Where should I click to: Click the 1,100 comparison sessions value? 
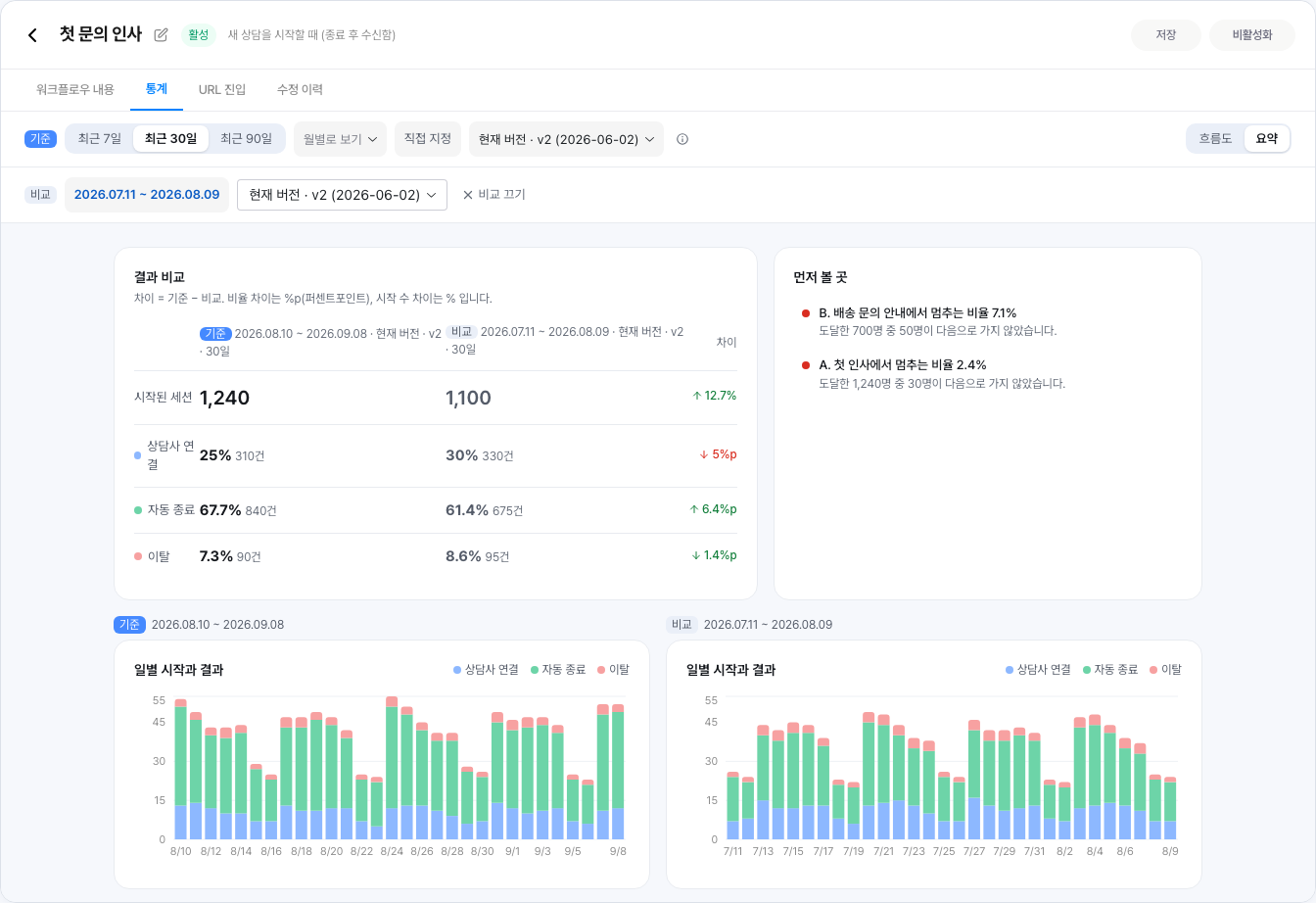[468, 398]
